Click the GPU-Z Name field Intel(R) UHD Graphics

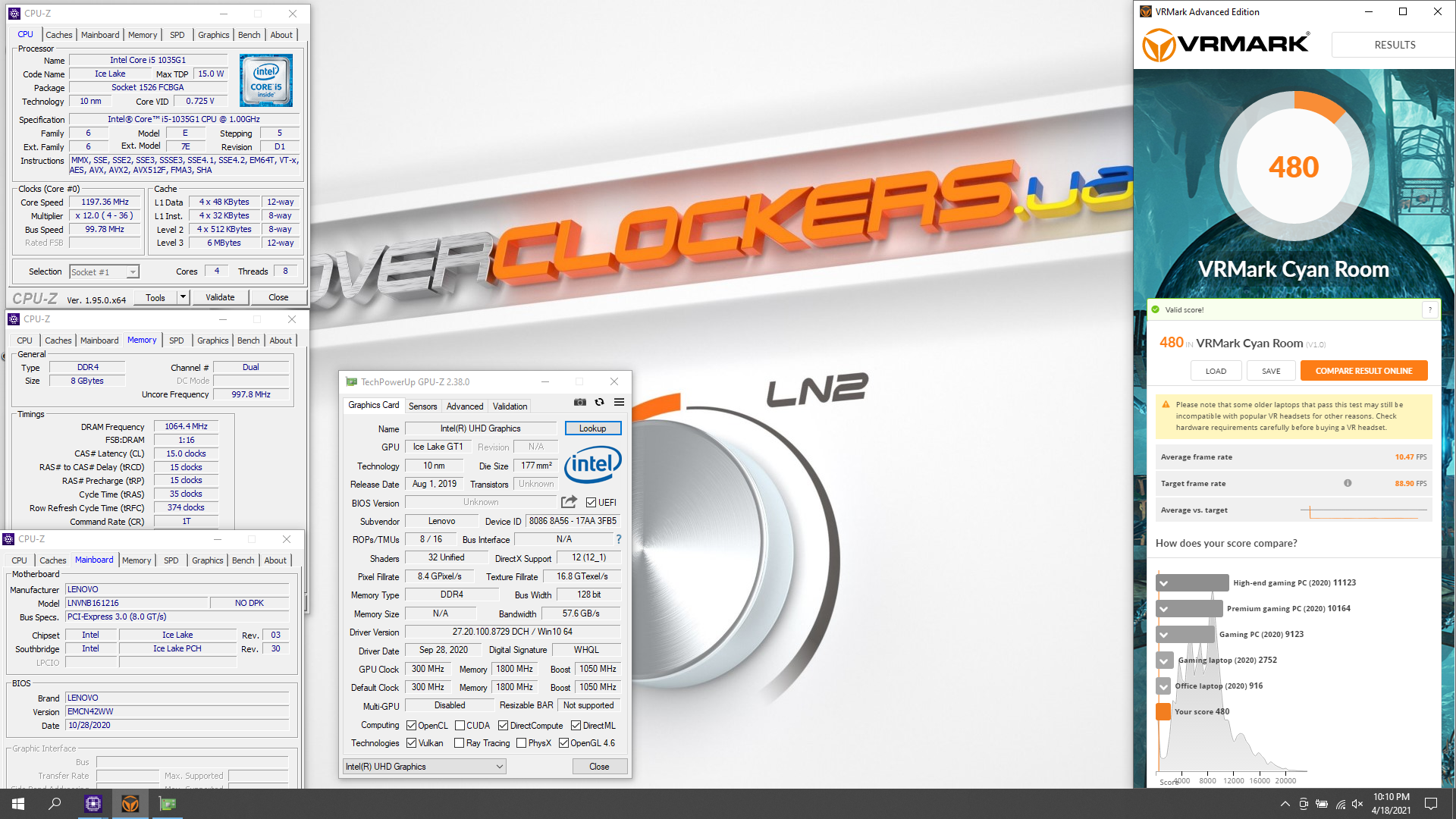point(480,428)
